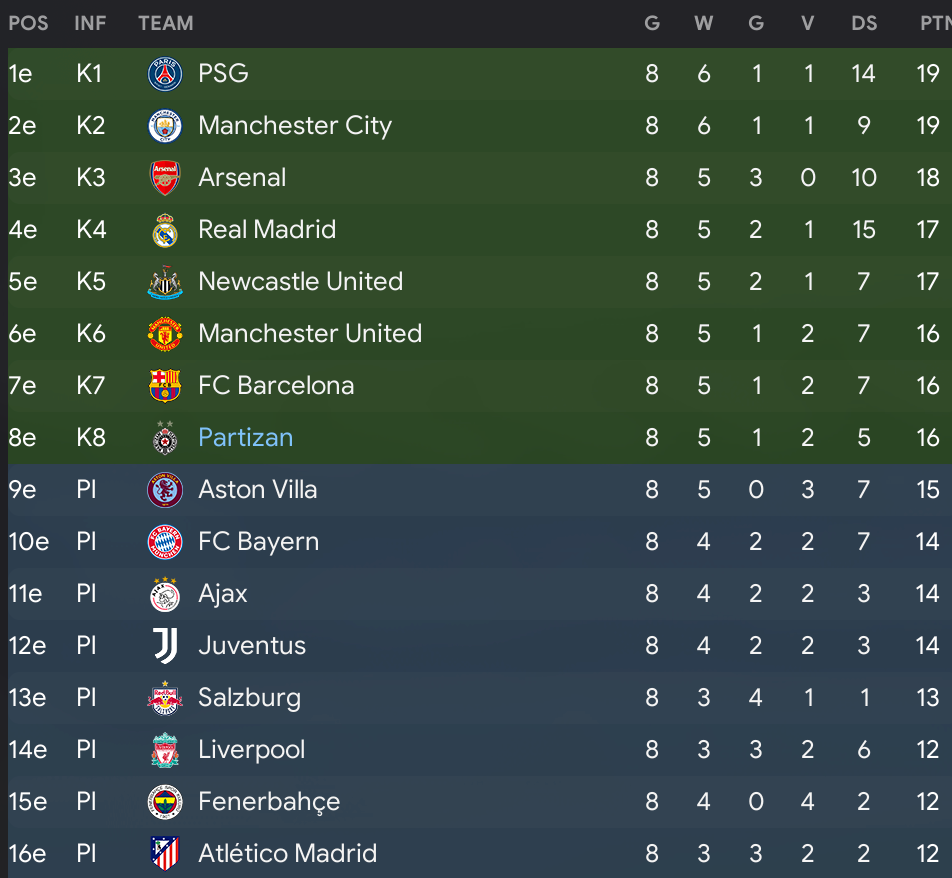The height and width of the screenshot is (878, 952).
Task: Click the Juventus J logo
Action: (165, 645)
